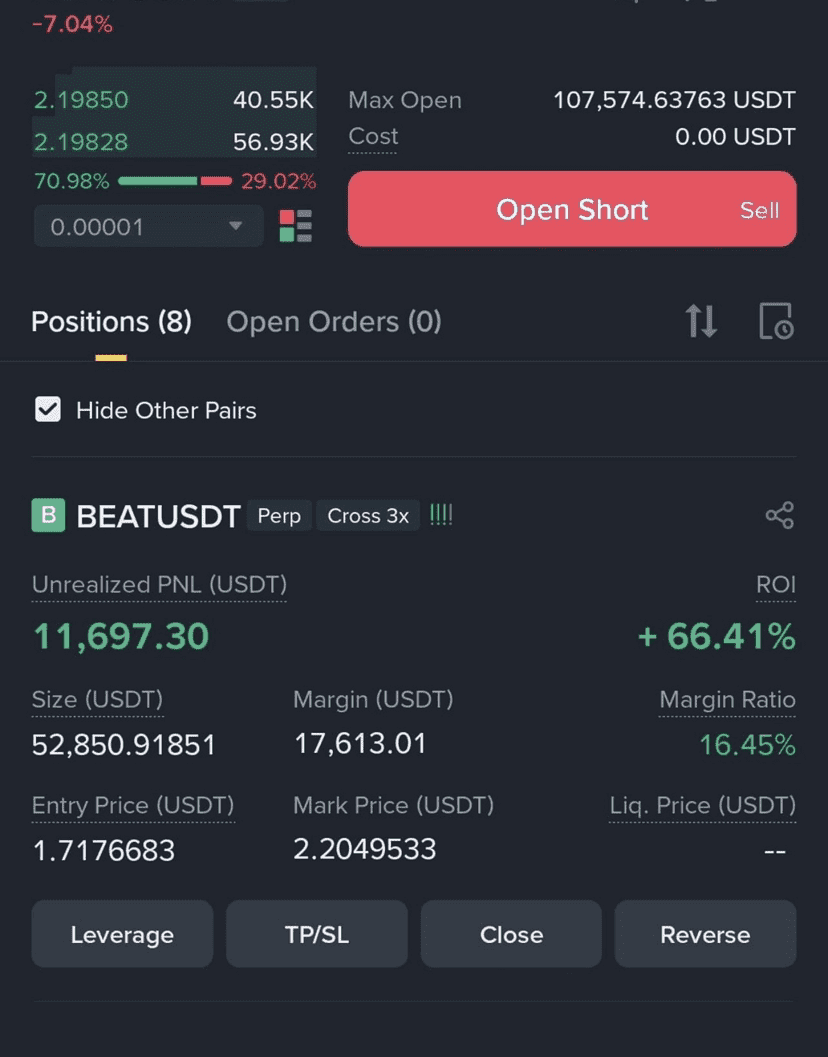The width and height of the screenshot is (828, 1057).
Task: Select the Positions (8) tab
Action: (111, 322)
